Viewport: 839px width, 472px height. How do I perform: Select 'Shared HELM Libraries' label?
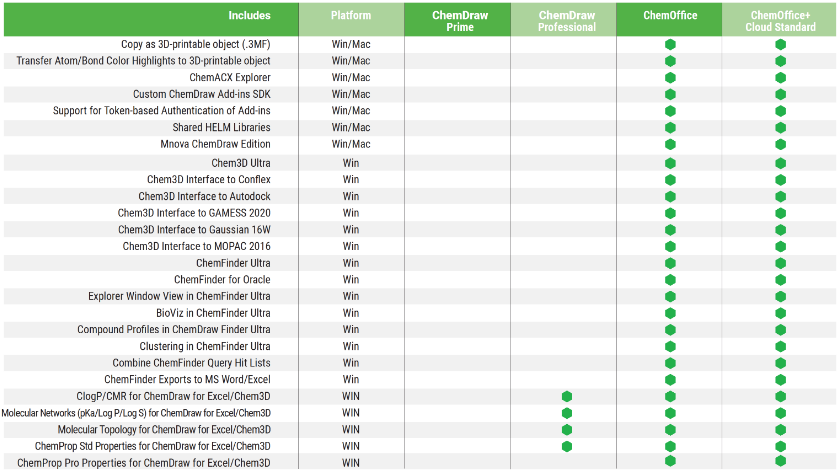pos(221,127)
